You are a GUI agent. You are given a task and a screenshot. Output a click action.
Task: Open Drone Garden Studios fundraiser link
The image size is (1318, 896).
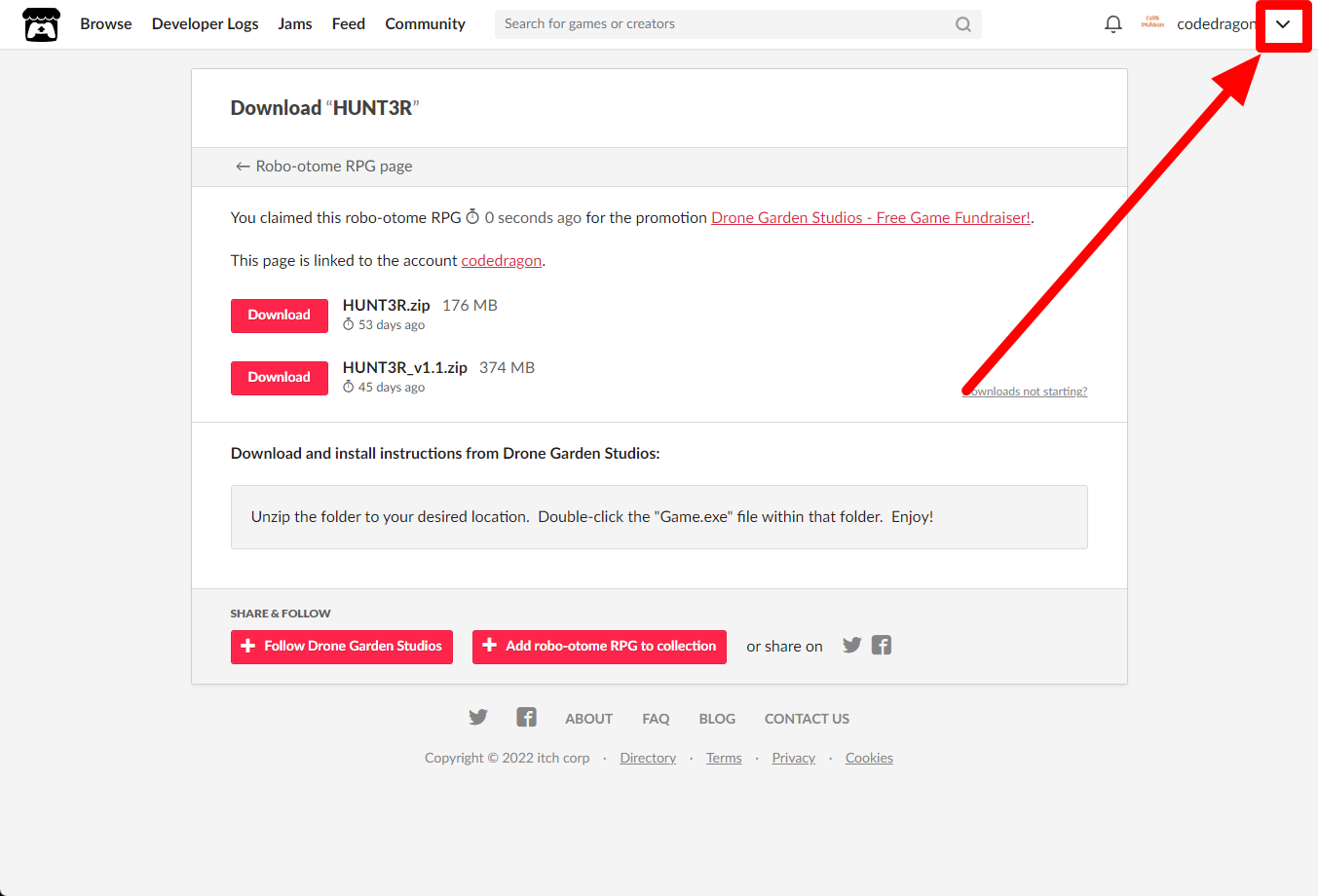coord(871,218)
